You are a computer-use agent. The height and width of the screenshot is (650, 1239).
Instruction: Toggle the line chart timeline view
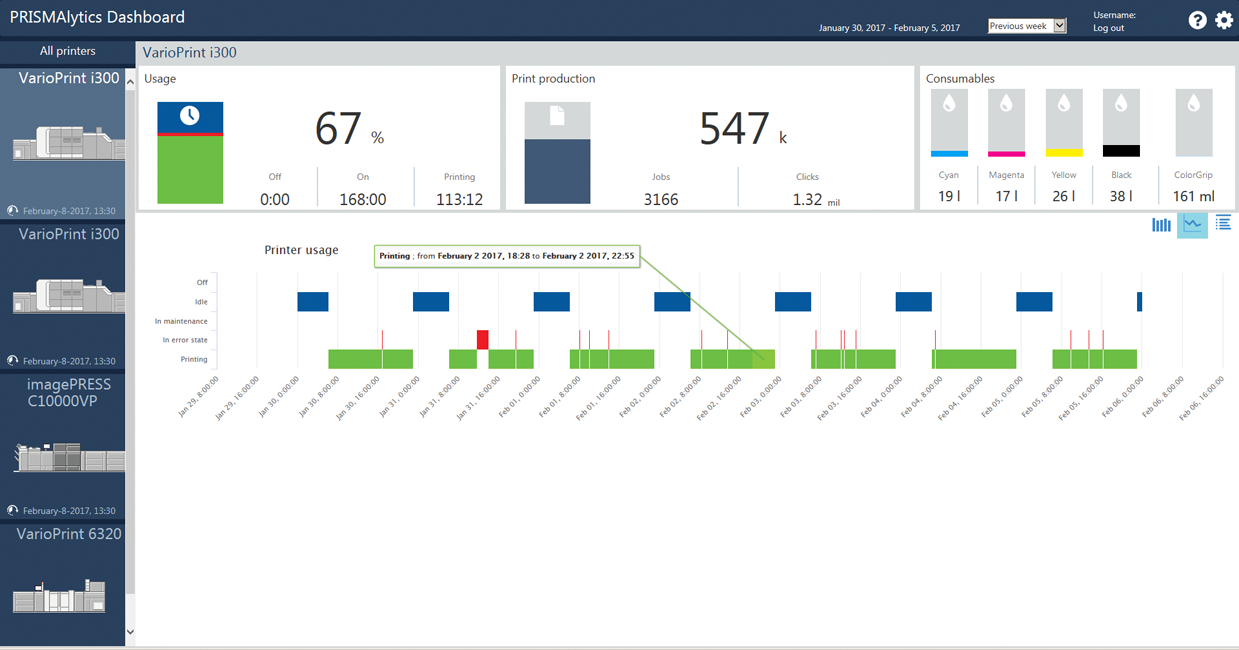point(1192,225)
